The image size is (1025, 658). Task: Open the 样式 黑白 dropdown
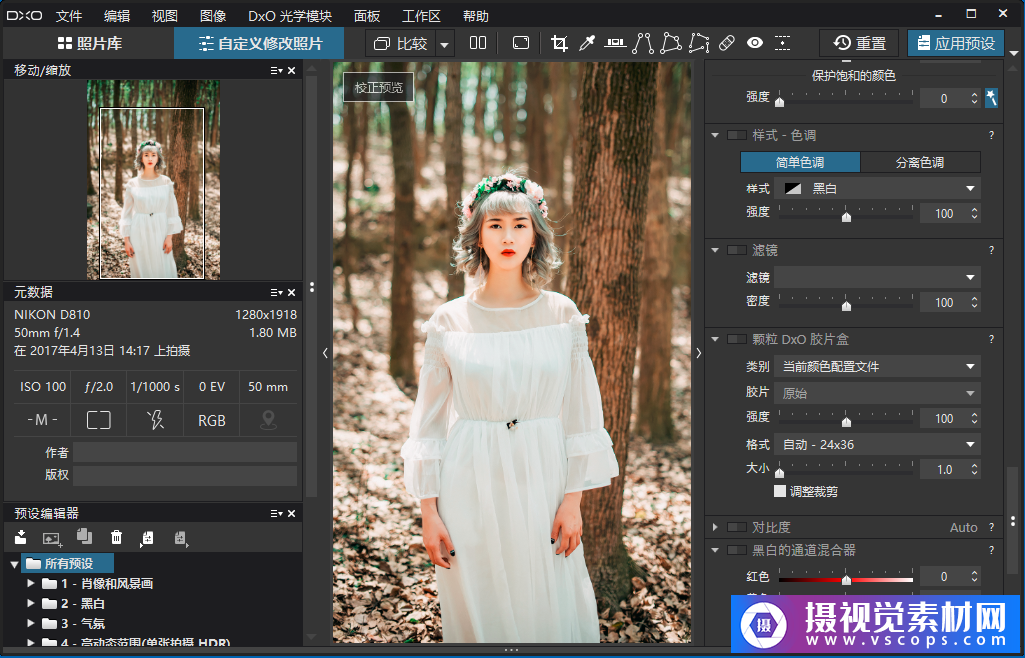coord(877,188)
